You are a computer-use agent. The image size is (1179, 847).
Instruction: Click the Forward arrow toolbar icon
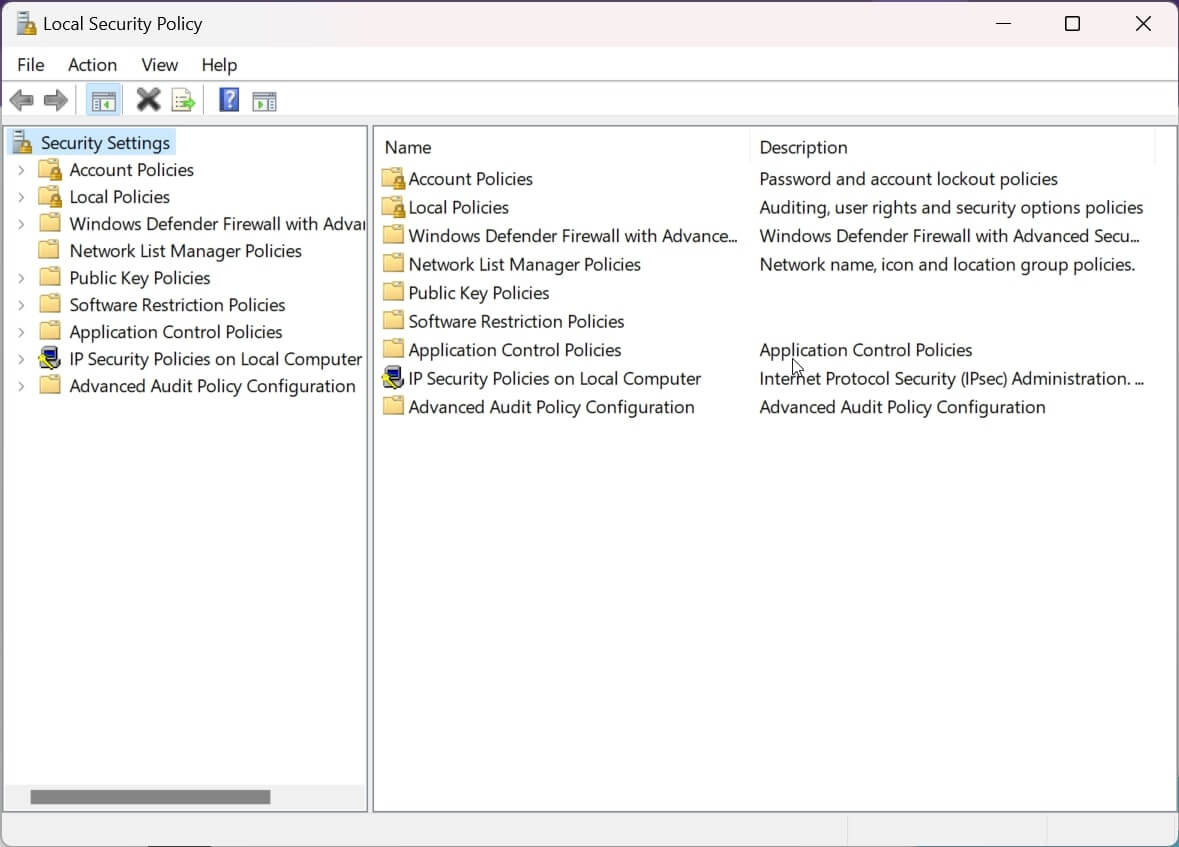click(x=56, y=100)
